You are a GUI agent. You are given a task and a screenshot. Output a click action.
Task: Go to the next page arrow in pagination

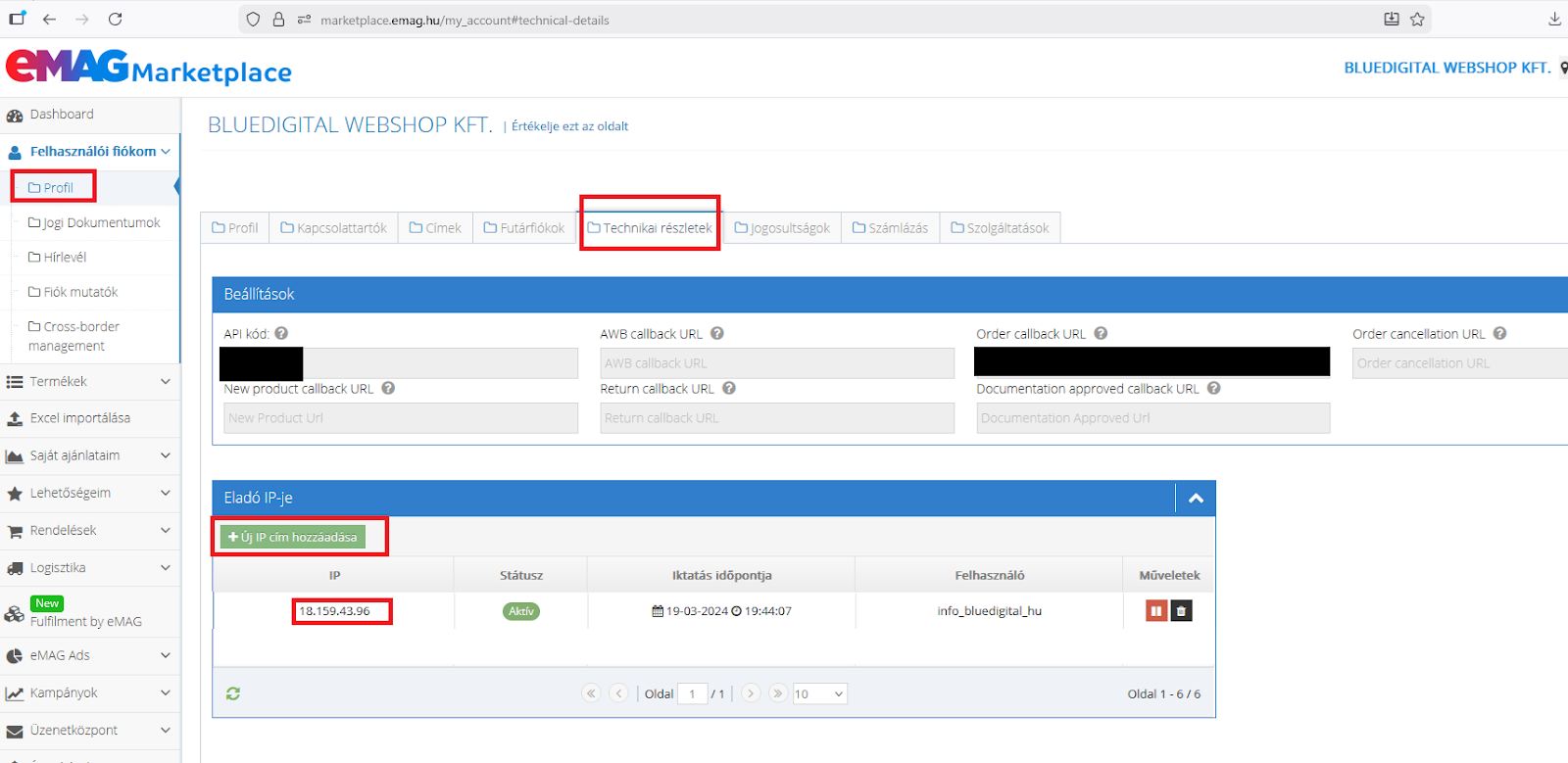click(x=751, y=693)
